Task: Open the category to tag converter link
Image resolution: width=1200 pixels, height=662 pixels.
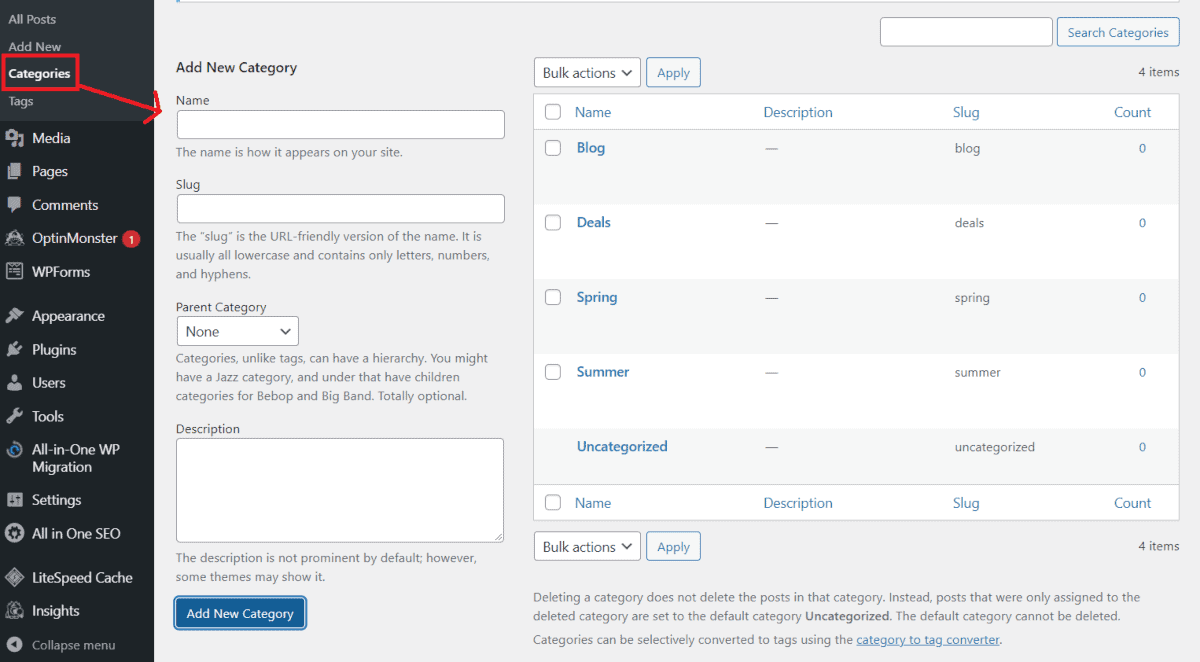Action: (927, 639)
